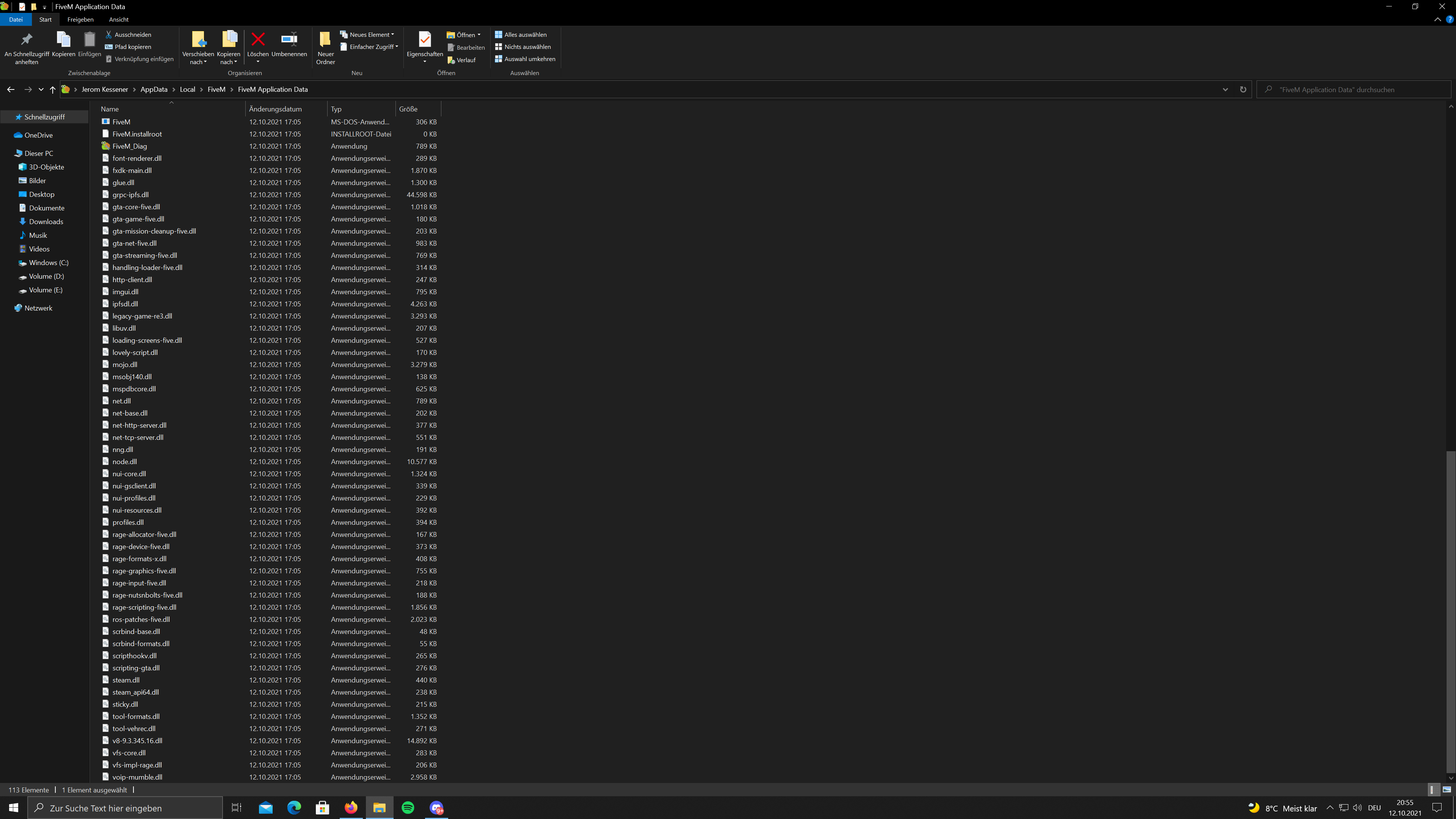Click Pfad kopieren button
Viewport: 1456px width, 819px height.
[128, 47]
